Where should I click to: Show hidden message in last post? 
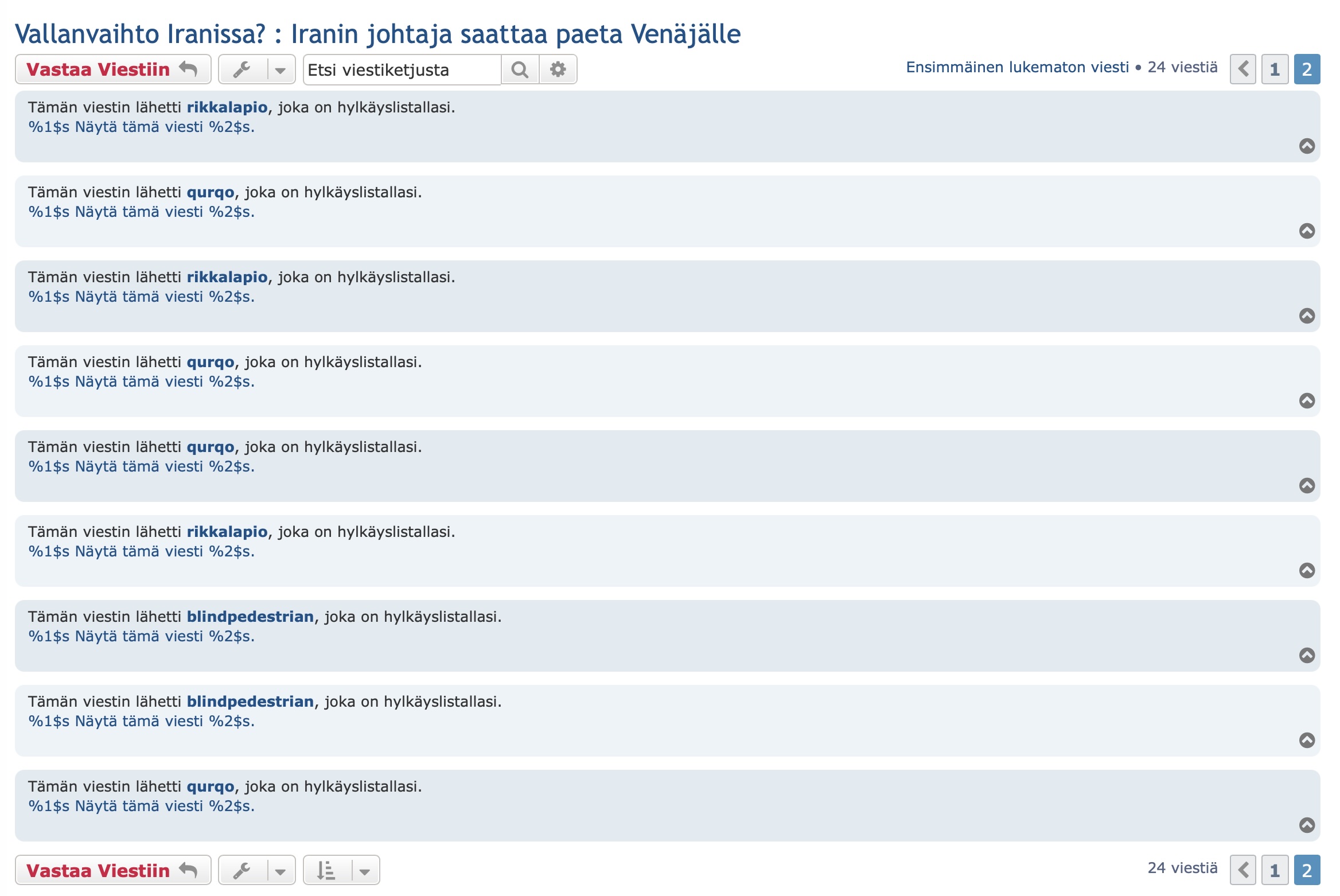[x=141, y=806]
